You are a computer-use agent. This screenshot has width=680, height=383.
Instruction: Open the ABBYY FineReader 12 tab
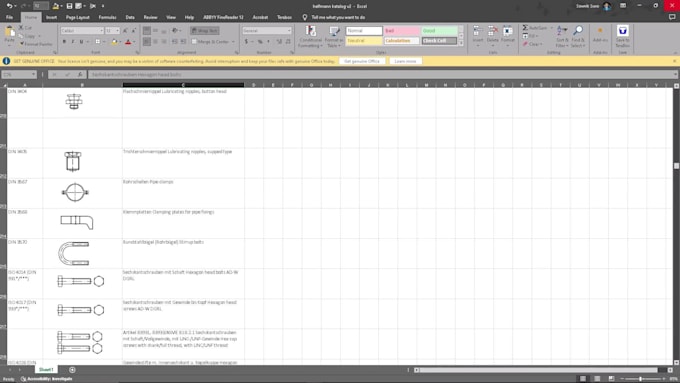click(223, 17)
